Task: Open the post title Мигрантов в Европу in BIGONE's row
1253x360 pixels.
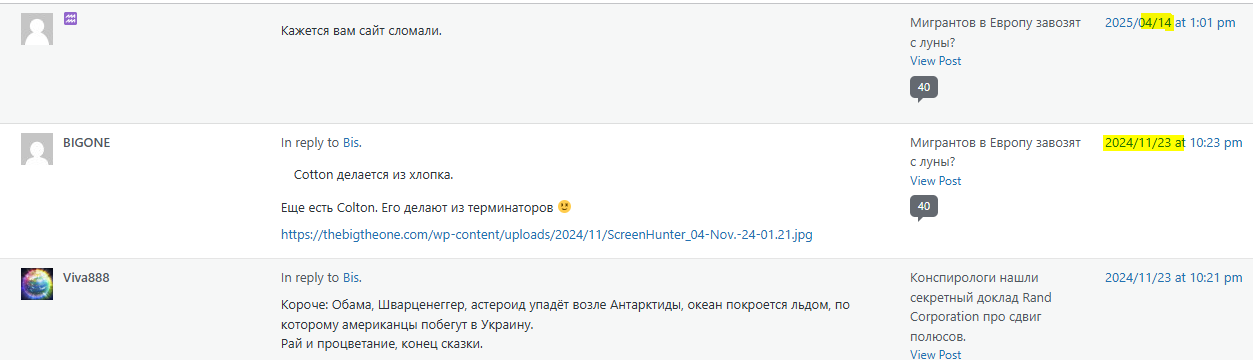Action: click(995, 152)
